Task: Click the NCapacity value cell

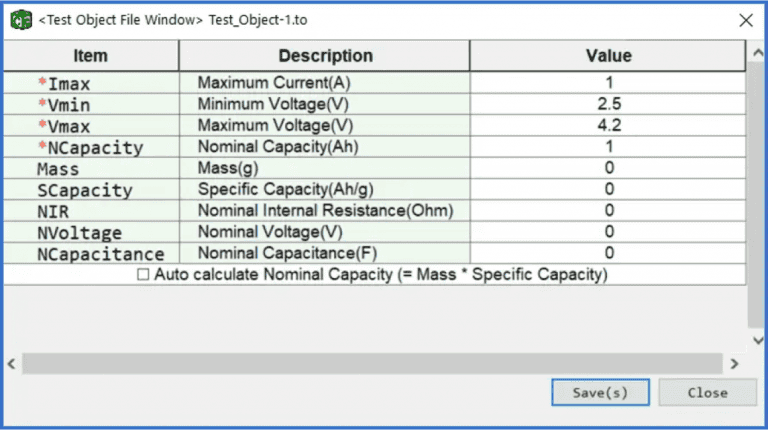Action: pos(608,147)
